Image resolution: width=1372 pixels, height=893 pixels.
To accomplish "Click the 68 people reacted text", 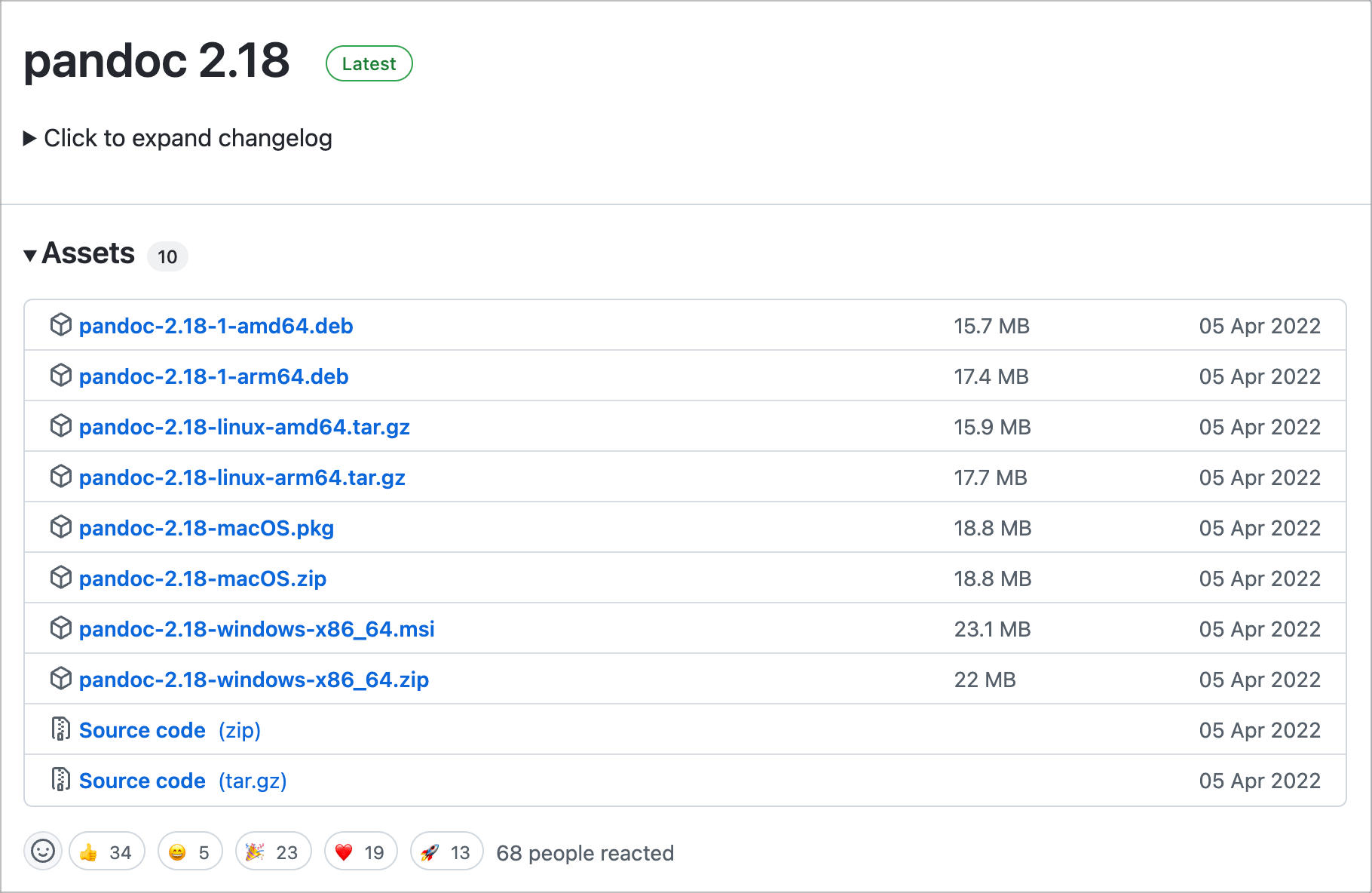I will point(585,853).
